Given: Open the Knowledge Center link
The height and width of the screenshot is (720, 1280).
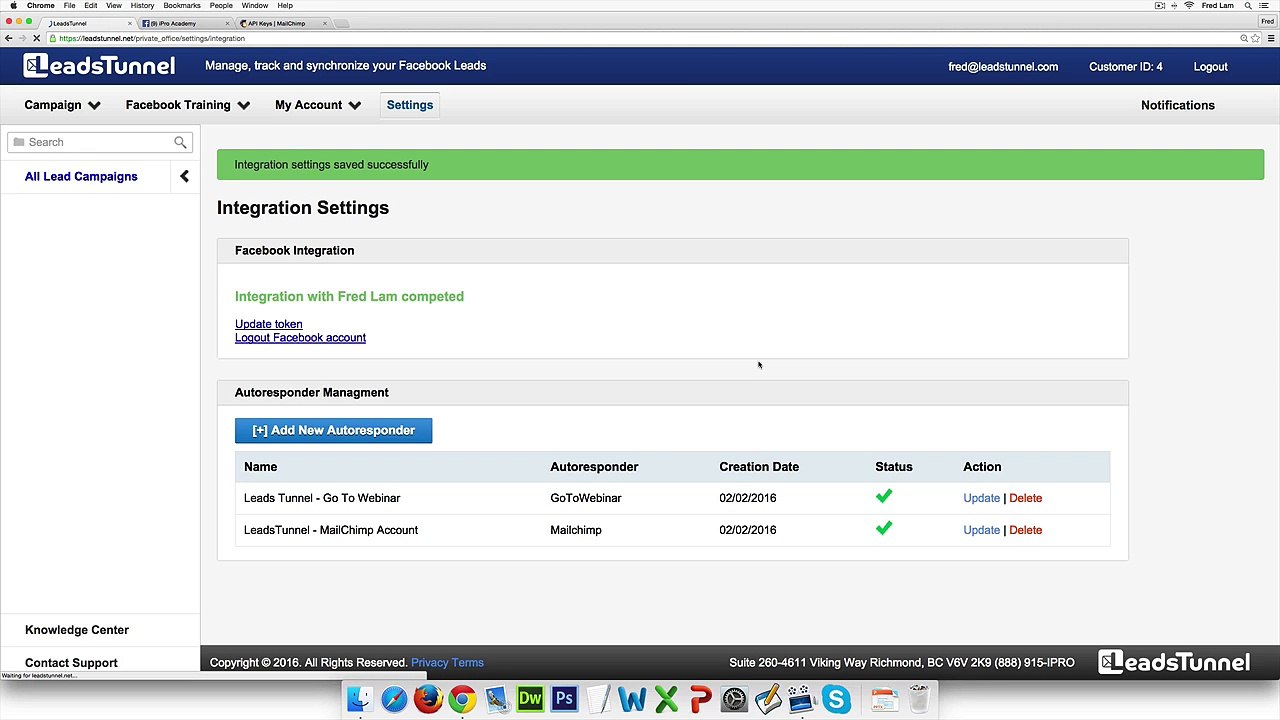Looking at the screenshot, I should (x=77, y=630).
